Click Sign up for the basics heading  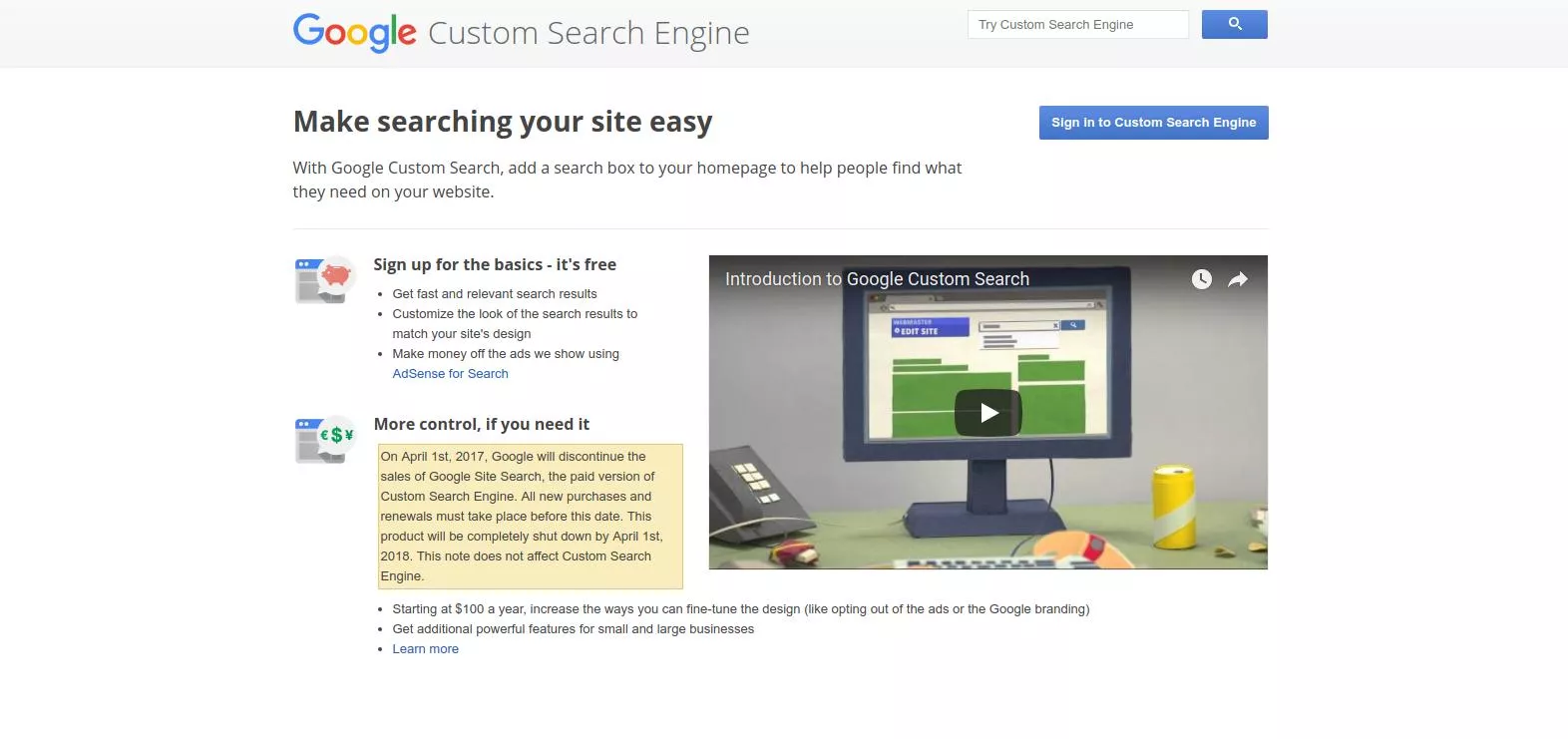point(495,264)
